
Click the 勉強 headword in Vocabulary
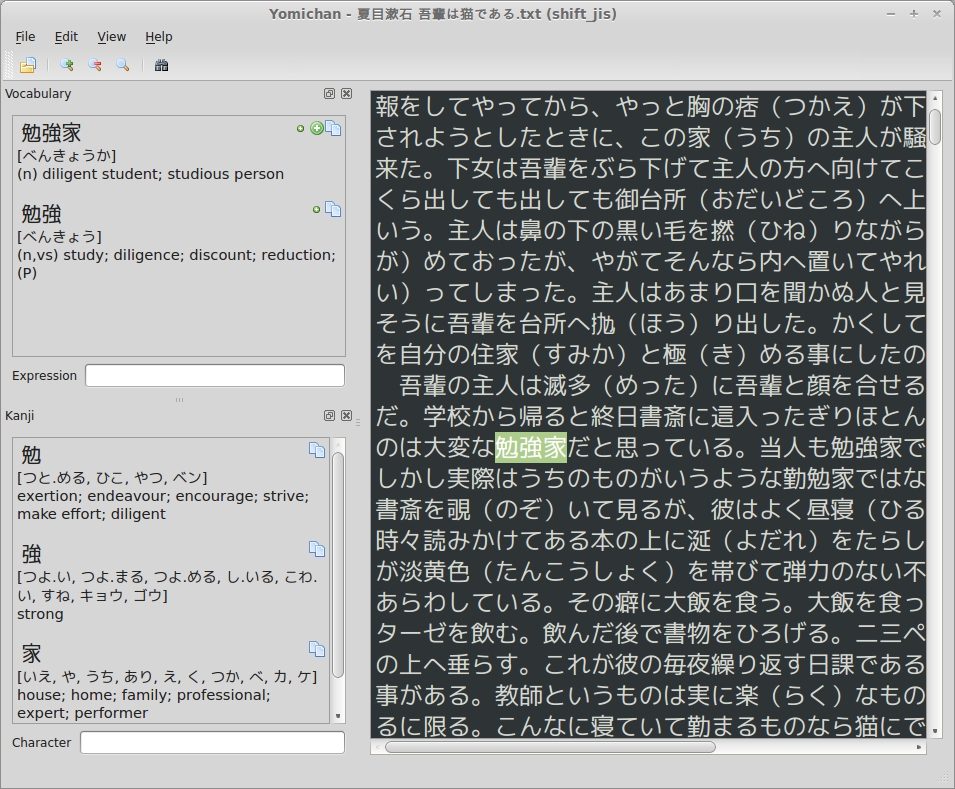(x=41, y=214)
